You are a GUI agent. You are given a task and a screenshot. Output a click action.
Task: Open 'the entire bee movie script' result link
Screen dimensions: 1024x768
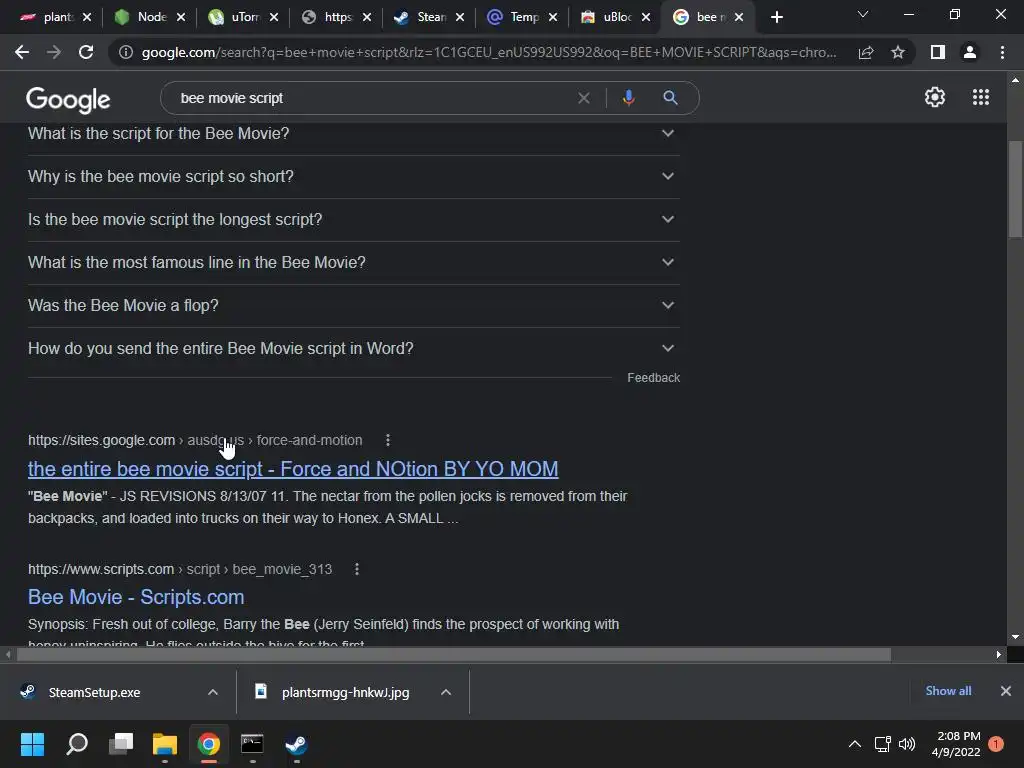293,469
